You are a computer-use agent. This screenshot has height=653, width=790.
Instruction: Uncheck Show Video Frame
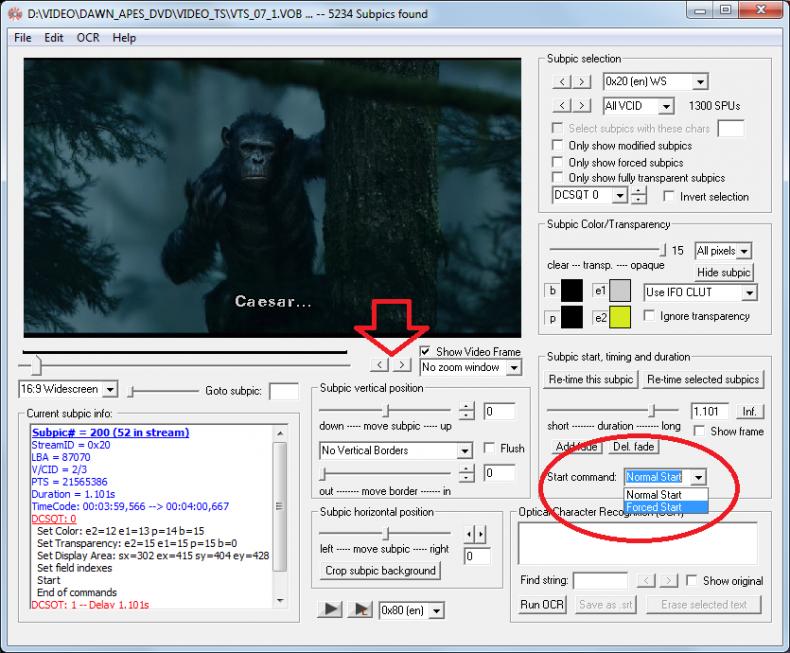coord(425,351)
